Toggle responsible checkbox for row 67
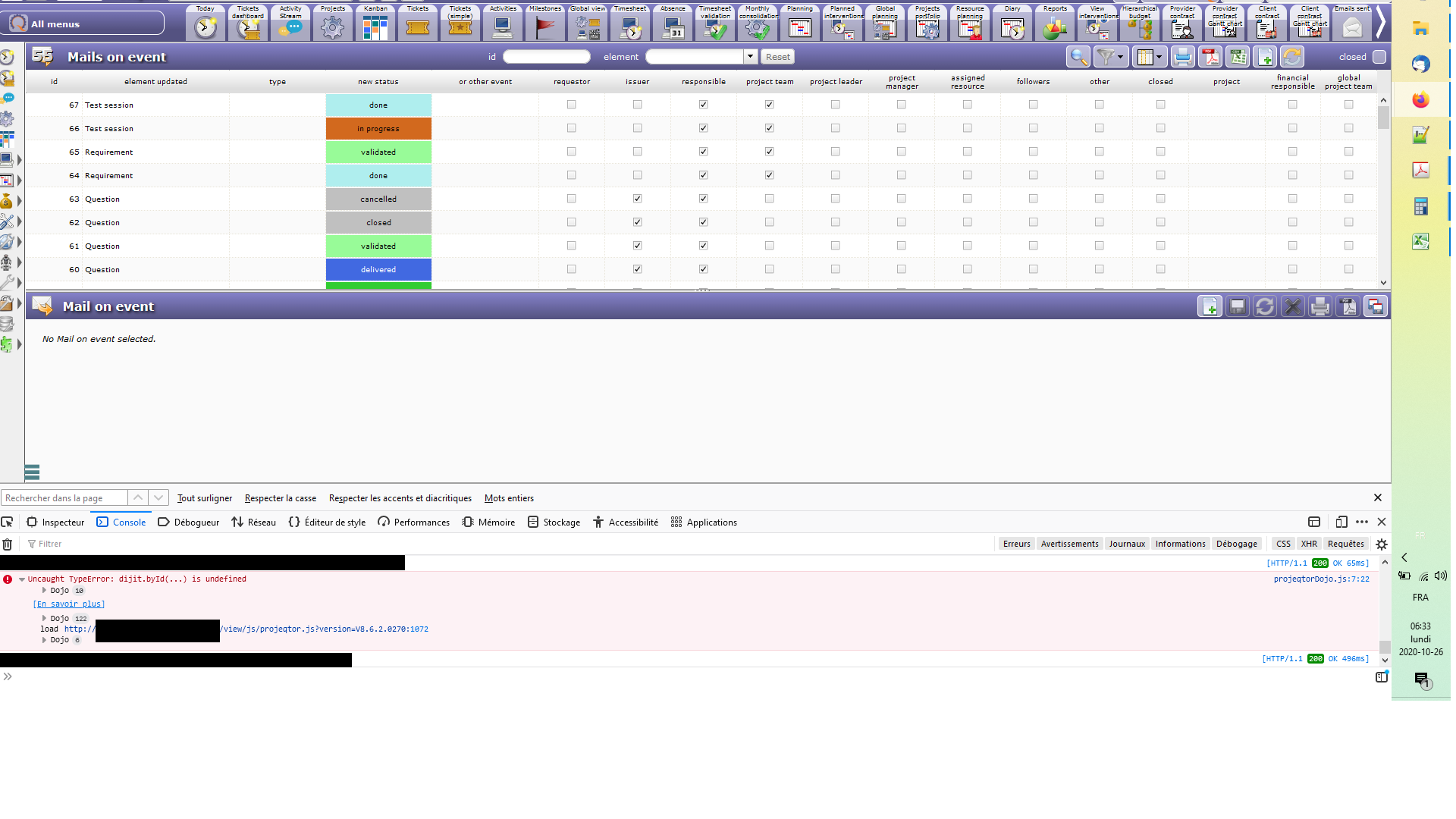The width and height of the screenshot is (1456, 819). 703,105
